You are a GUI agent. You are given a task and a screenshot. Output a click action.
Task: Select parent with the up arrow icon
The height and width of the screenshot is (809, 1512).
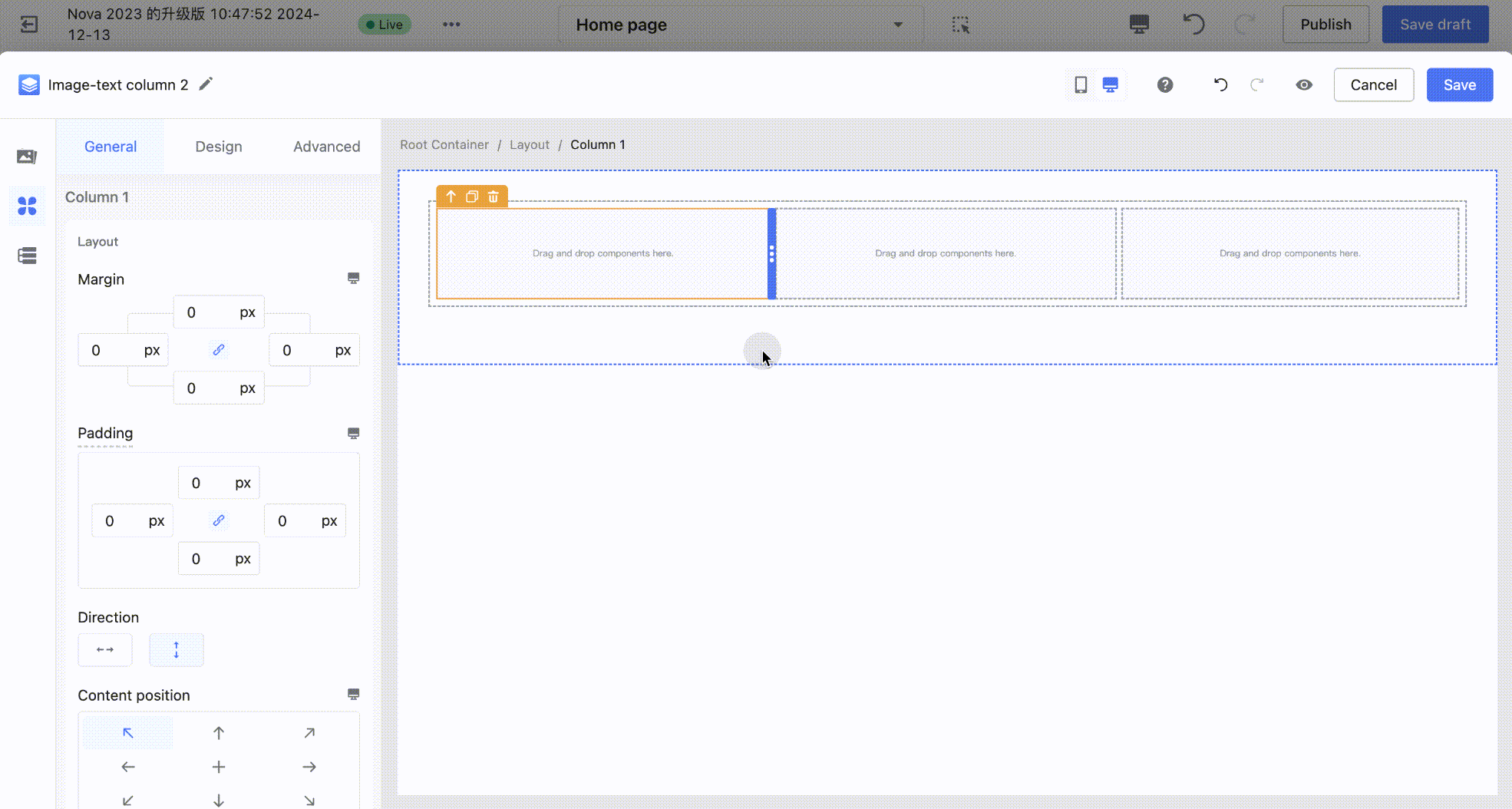[x=451, y=196]
